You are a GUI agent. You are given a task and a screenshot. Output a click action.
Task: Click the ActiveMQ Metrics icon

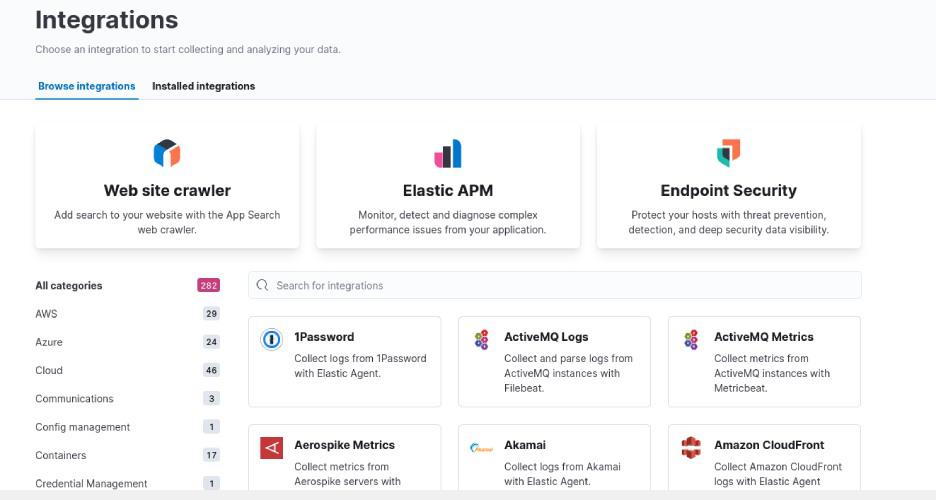[691, 340]
